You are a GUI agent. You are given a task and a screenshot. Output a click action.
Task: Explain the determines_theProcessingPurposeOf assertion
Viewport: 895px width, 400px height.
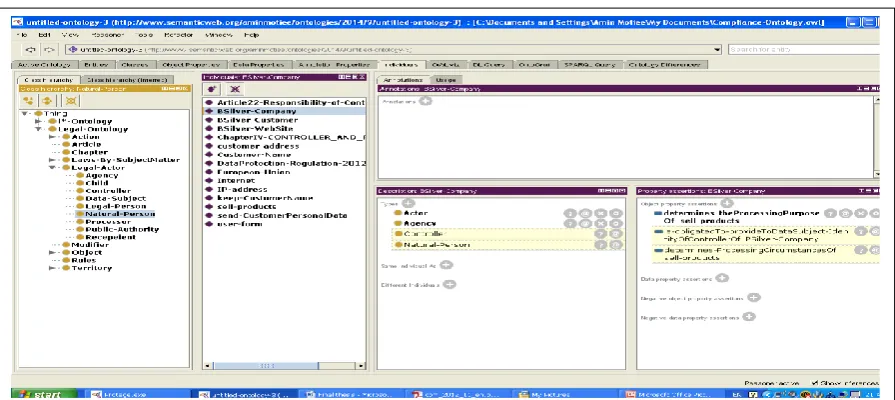(831, 213)
